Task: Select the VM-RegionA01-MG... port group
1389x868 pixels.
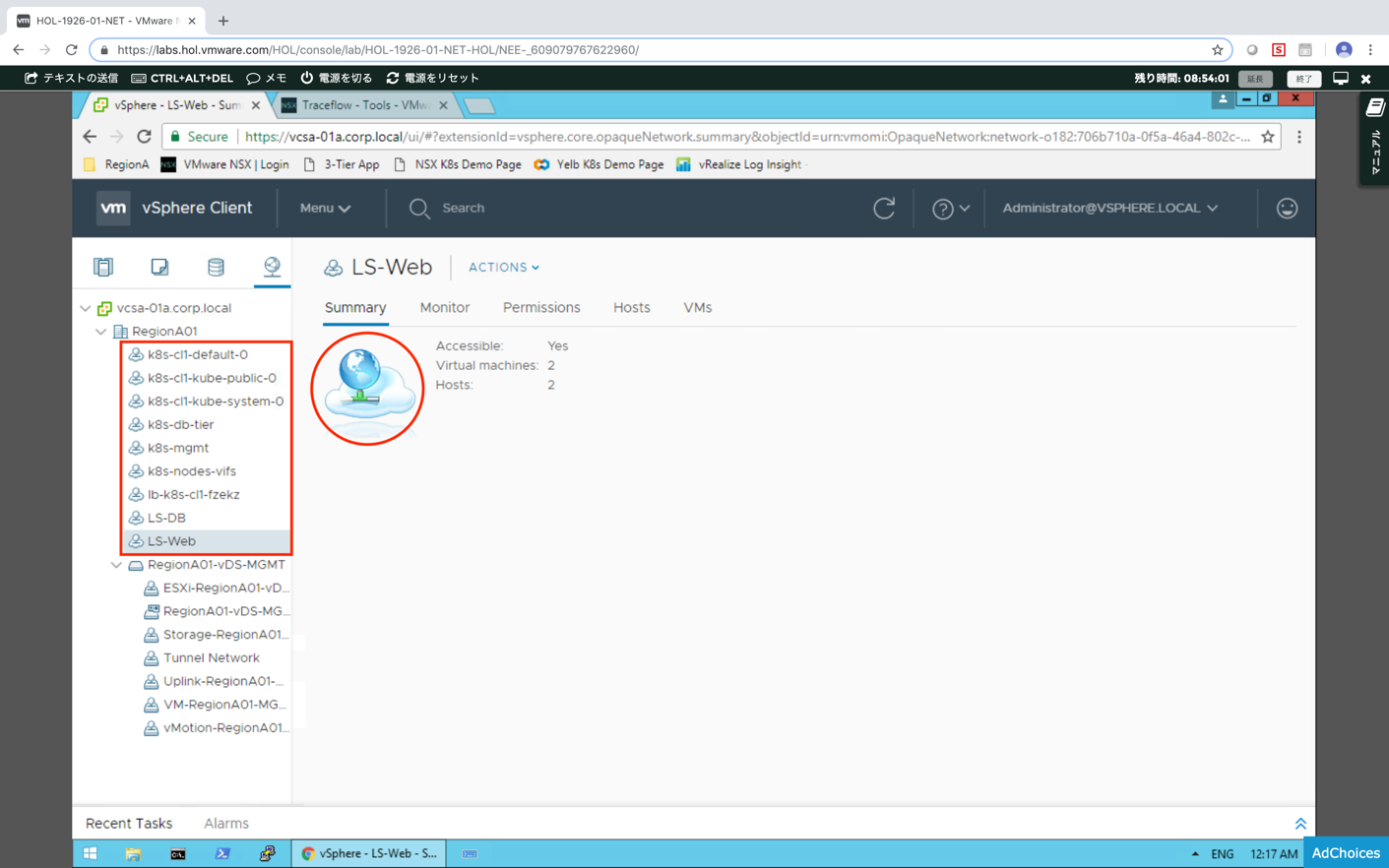Action: (224, 705)
